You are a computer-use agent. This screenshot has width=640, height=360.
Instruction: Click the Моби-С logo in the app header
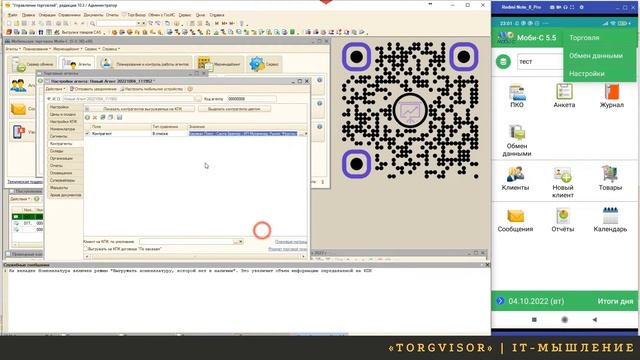point(505,38)
